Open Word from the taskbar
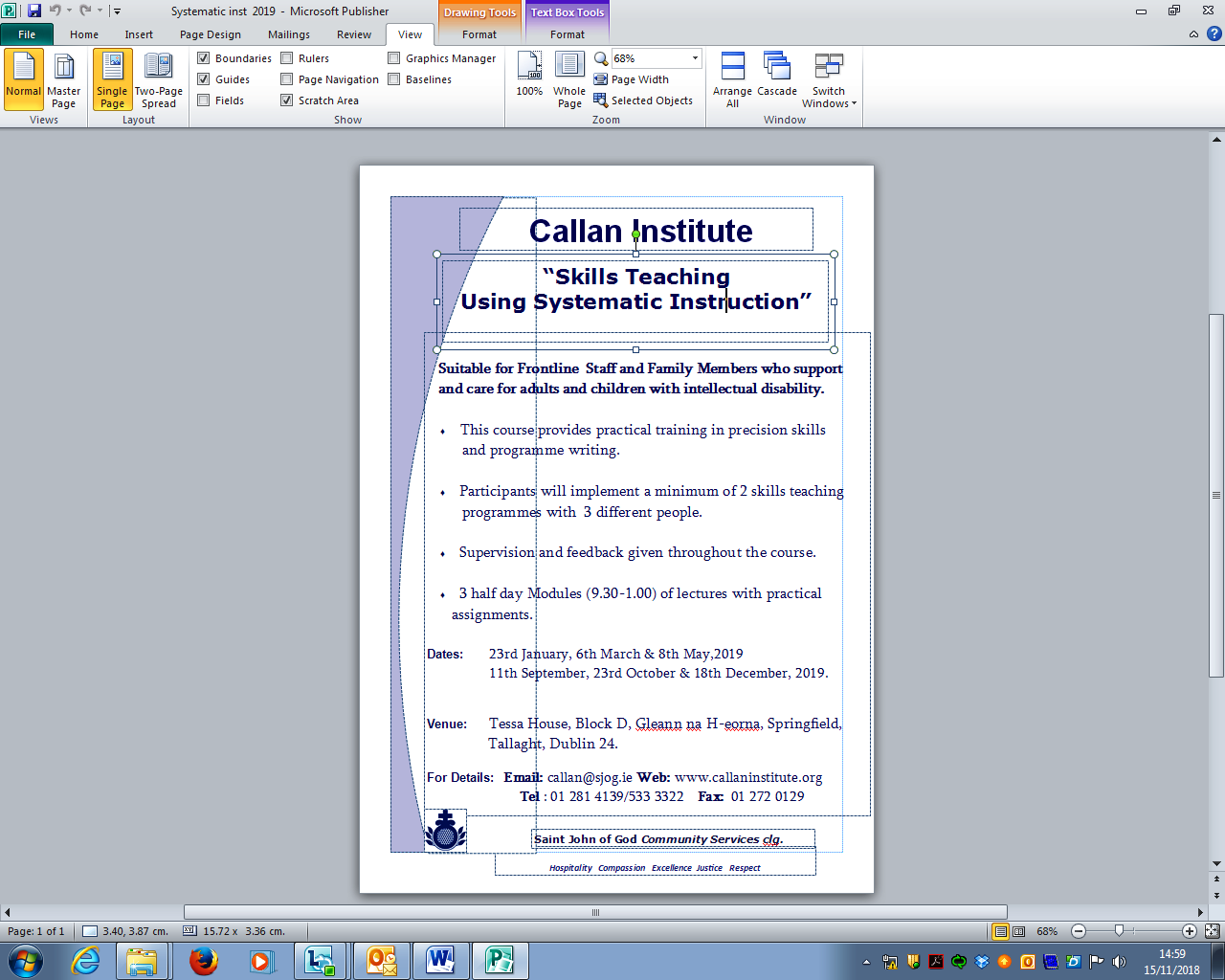The height and width of the screenshot is (980, 1225). [x=440, y=961]
